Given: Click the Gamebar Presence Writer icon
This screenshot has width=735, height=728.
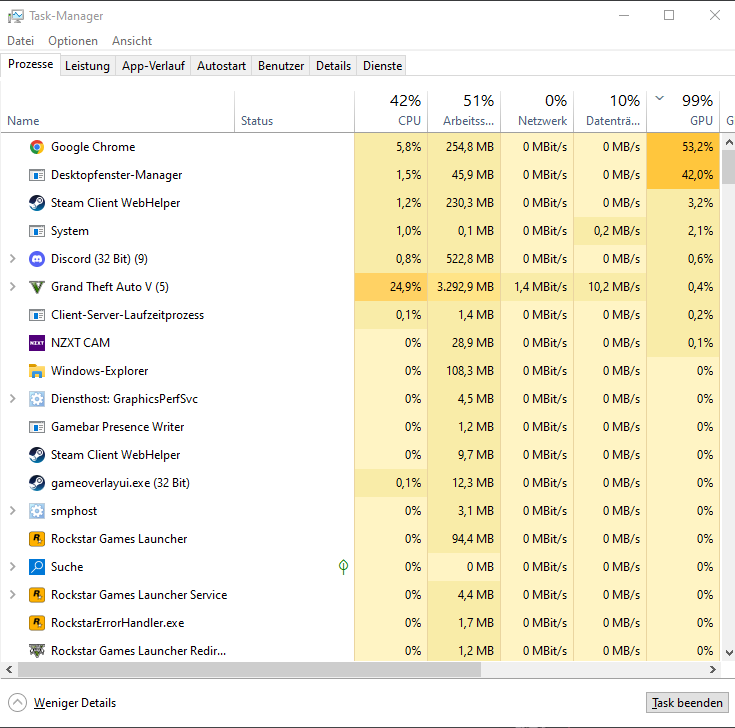Looking at the screenshot, I should pos(37,427).
